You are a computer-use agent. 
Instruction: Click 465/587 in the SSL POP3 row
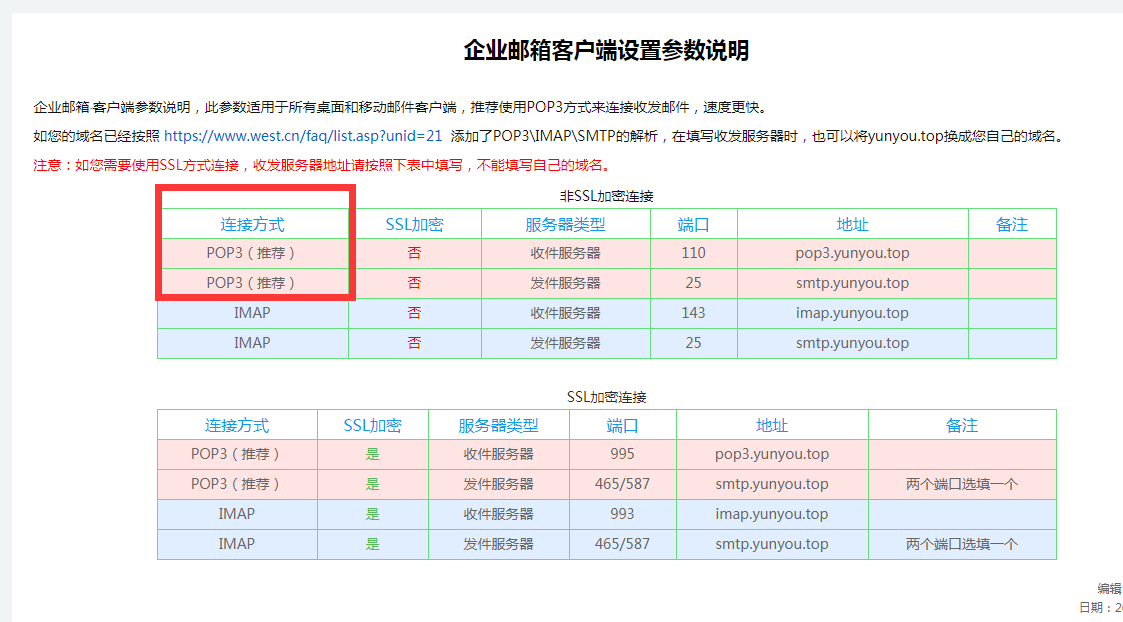coord(622,484)
